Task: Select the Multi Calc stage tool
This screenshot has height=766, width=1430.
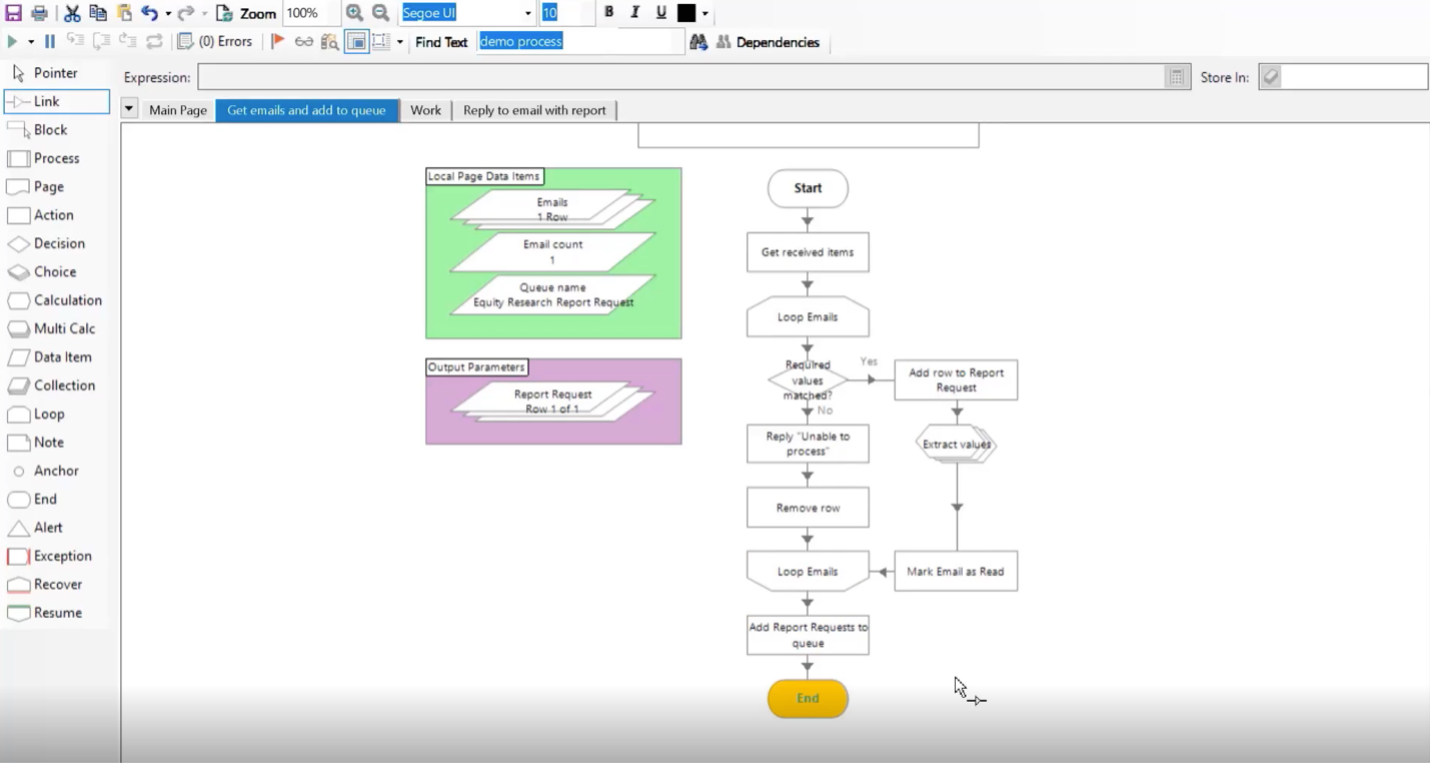Action: pyautogui.click(x=57, y=329)
